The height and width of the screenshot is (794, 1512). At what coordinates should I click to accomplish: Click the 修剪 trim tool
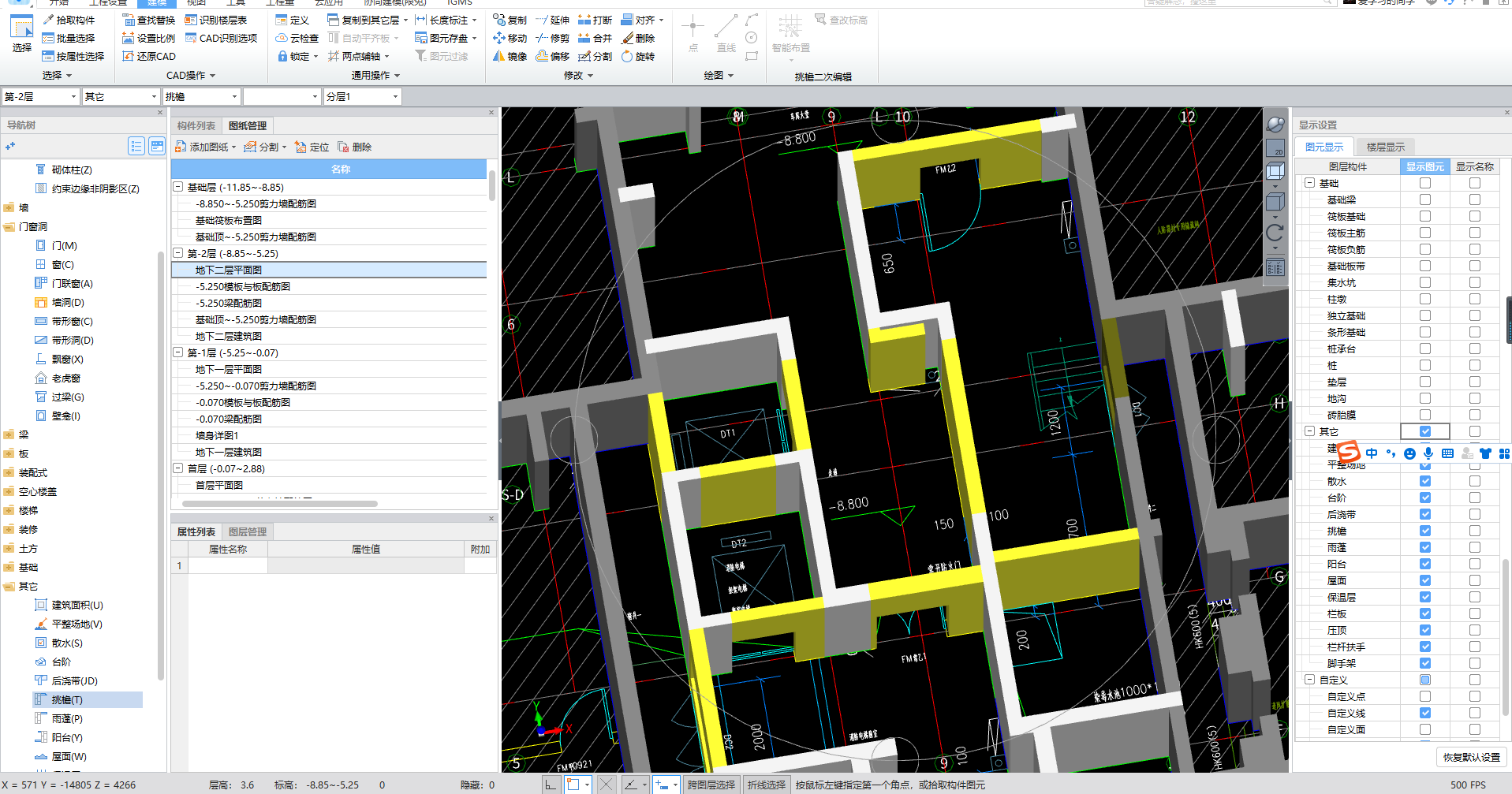coord(552,38)
